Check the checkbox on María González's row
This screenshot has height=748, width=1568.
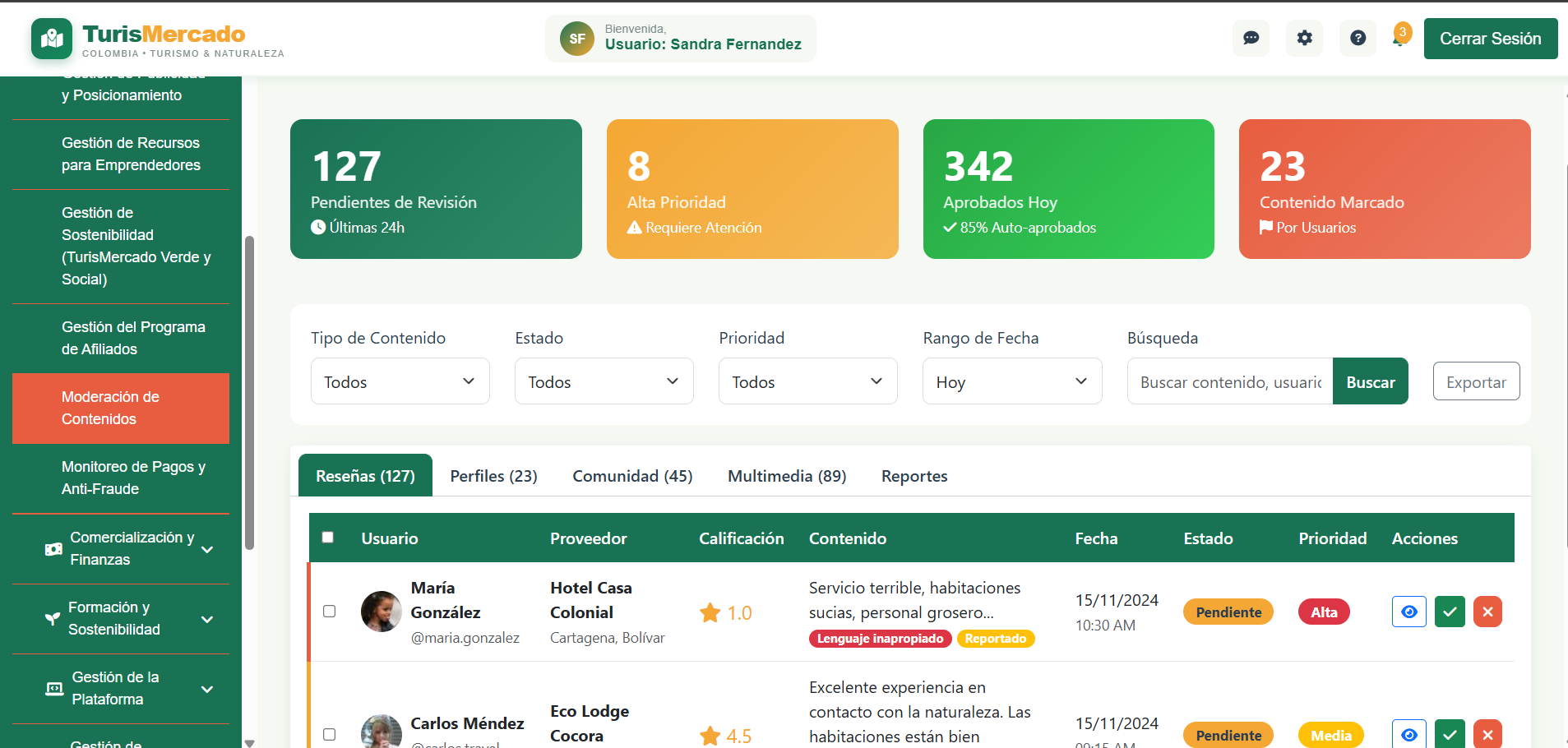coord(330,612)
